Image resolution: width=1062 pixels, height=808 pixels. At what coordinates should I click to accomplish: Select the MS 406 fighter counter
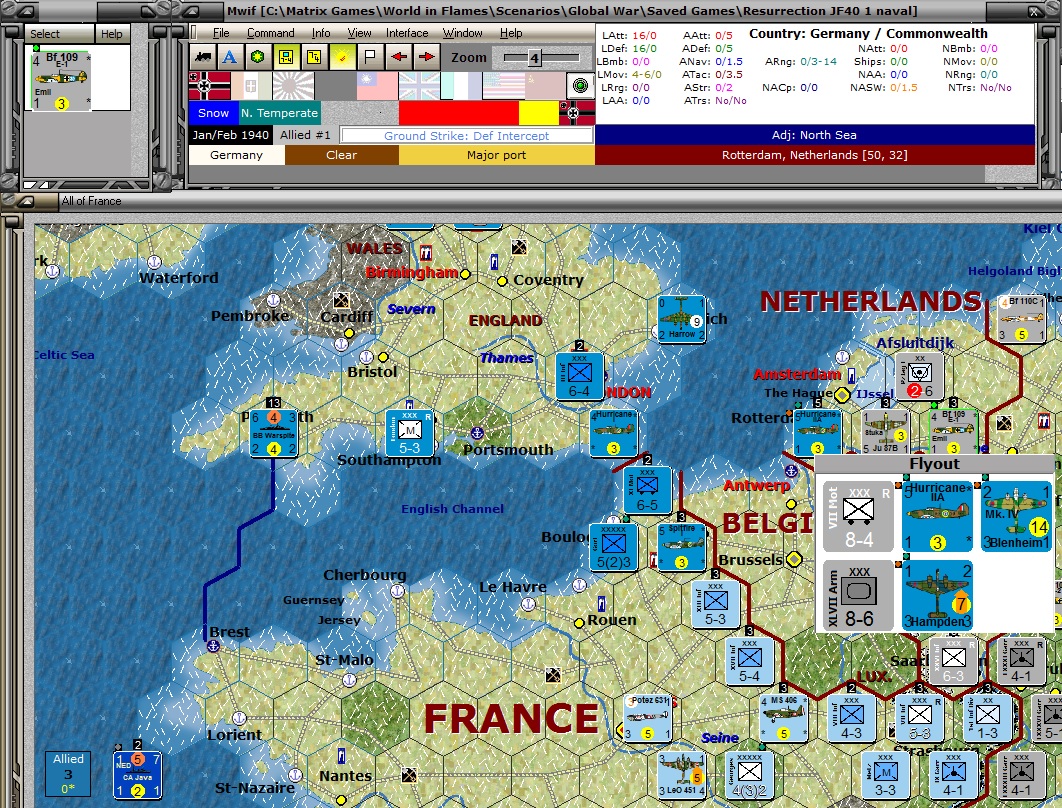pos(784,718)
